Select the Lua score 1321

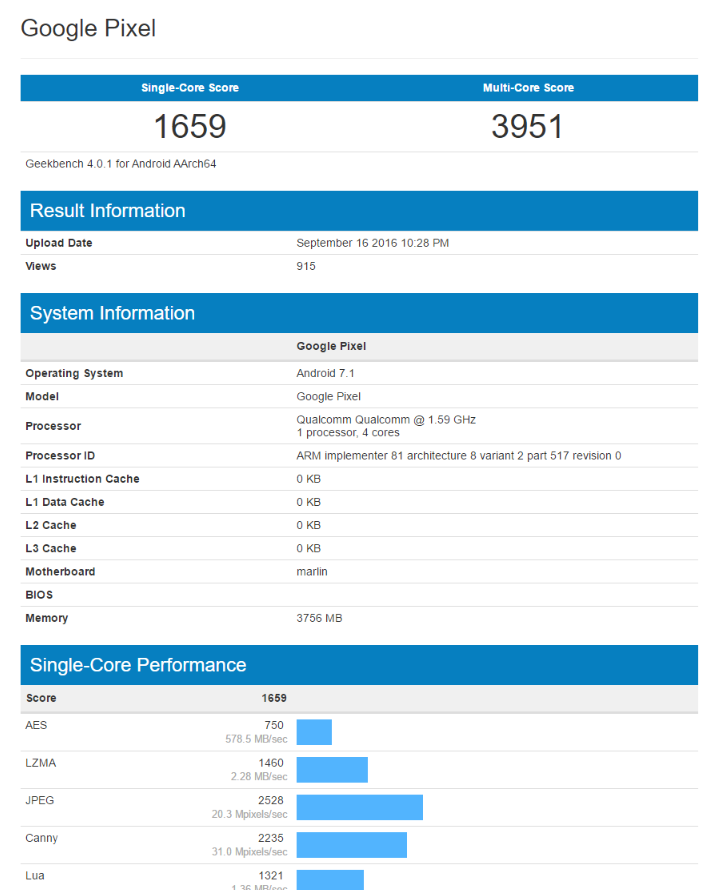[x=271, y=876]
